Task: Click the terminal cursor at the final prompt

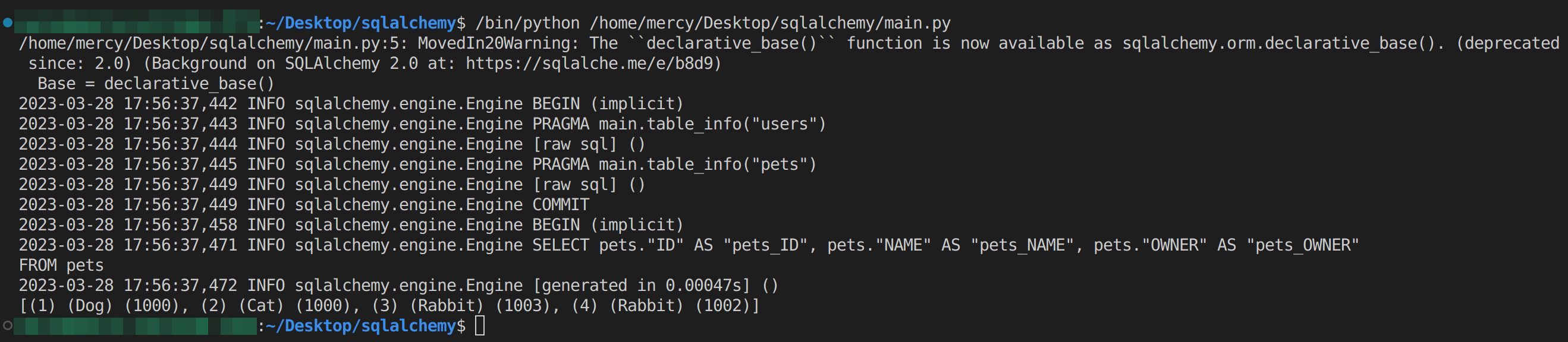Action: [x=480, y=325]
